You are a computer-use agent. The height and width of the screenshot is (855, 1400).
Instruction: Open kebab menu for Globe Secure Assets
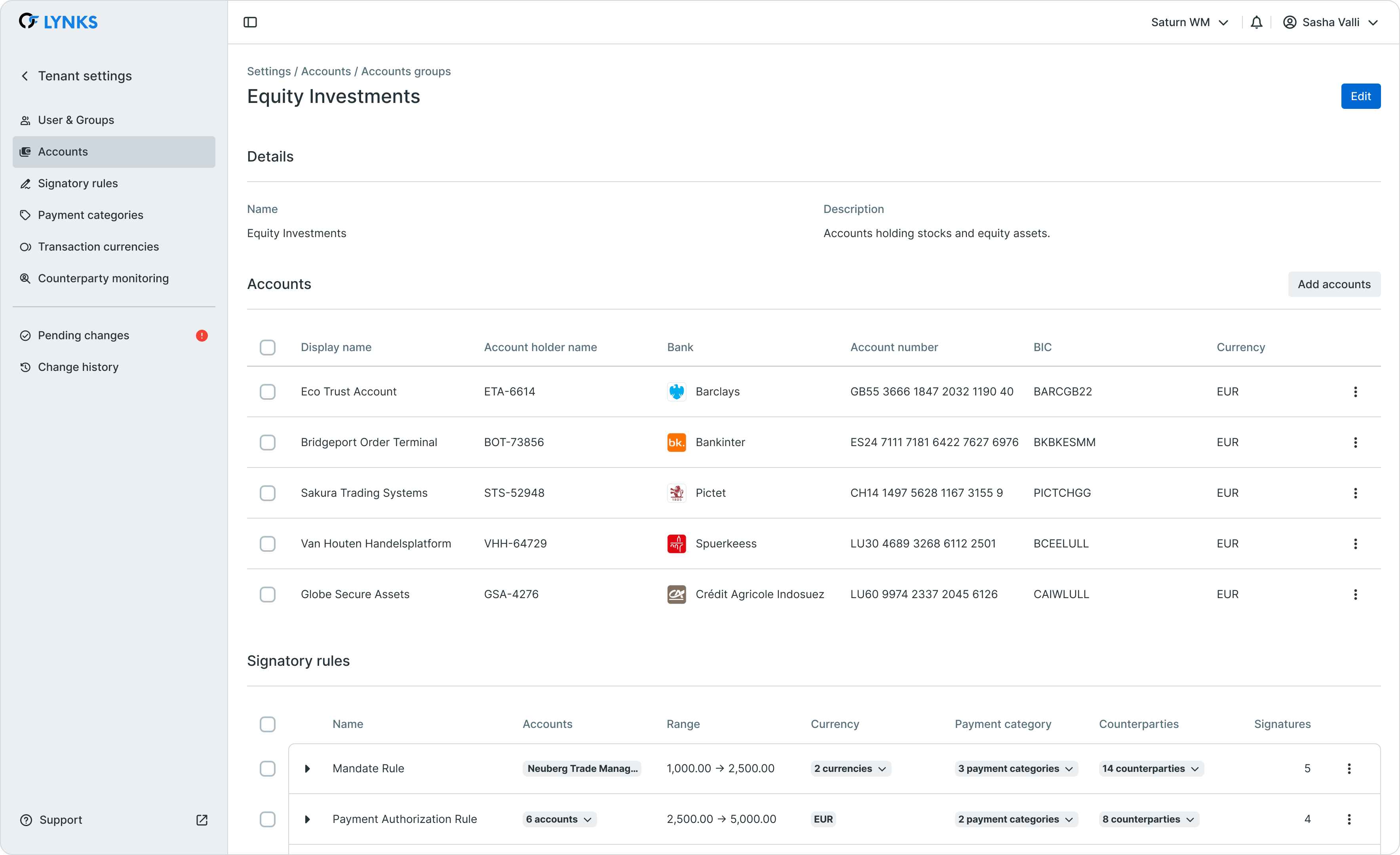(x=1355, y=594)
